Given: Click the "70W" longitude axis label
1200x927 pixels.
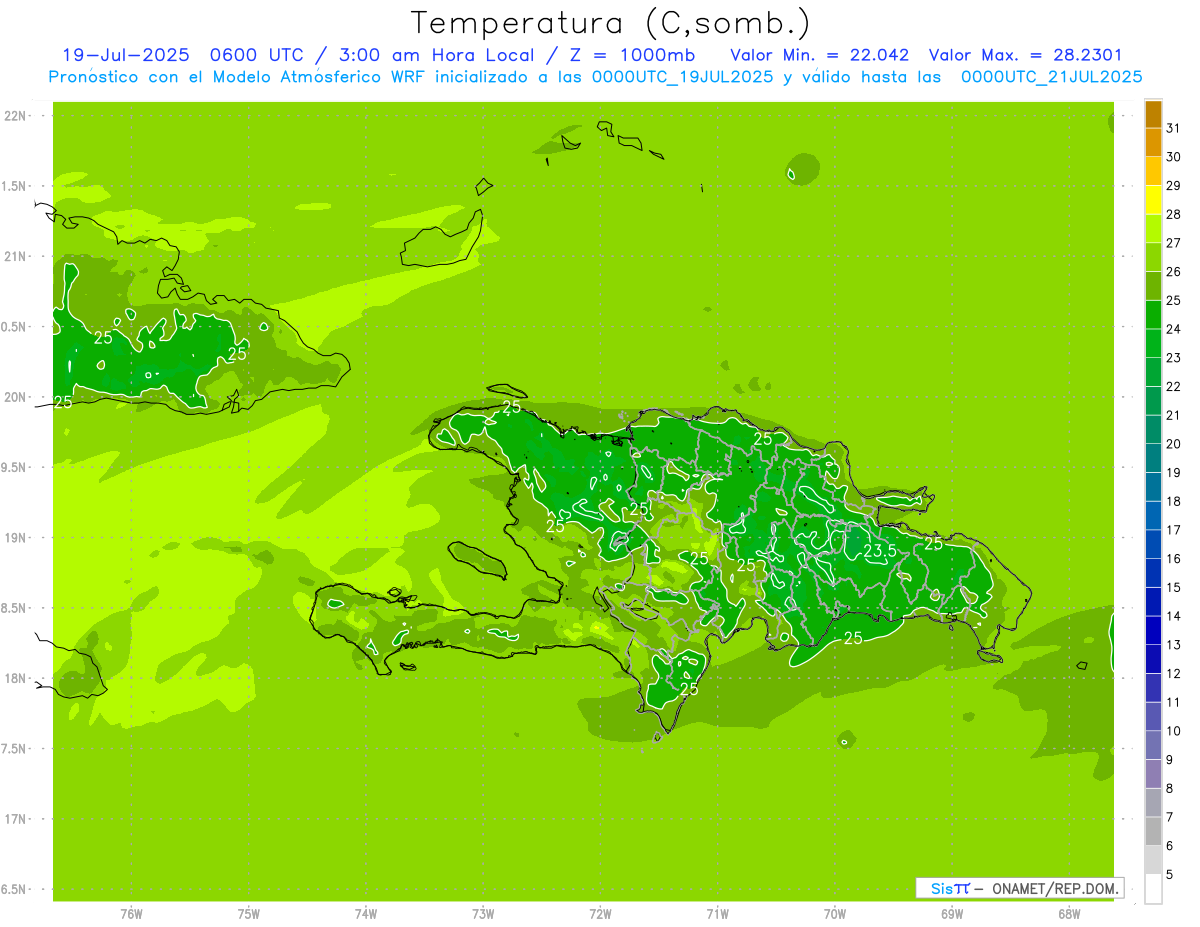Looking at the screenshot, I should tap(835, 914).
